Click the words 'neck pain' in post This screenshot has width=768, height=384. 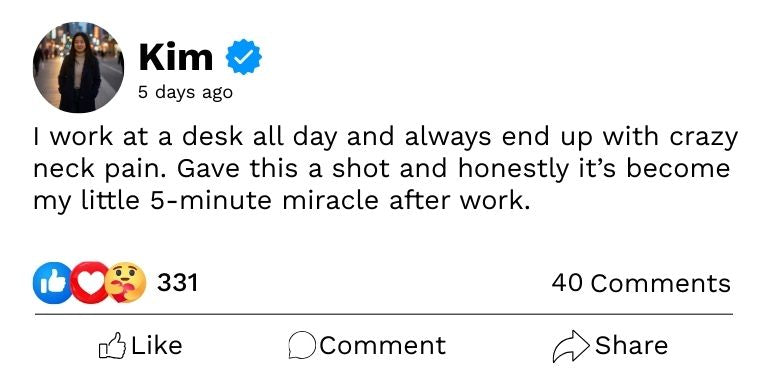tap(101, 170)
